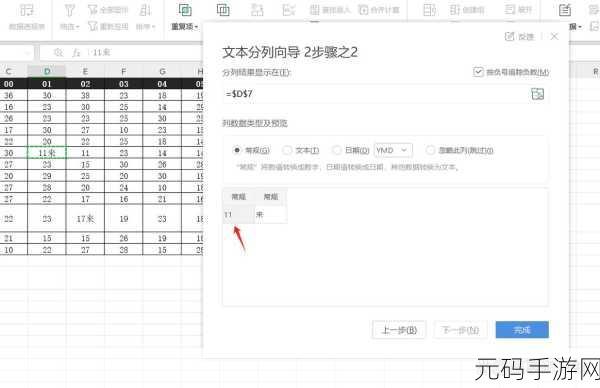The image size is (600, 388).
Task: Select the General (常规) radio option
Action: point(237,150)
